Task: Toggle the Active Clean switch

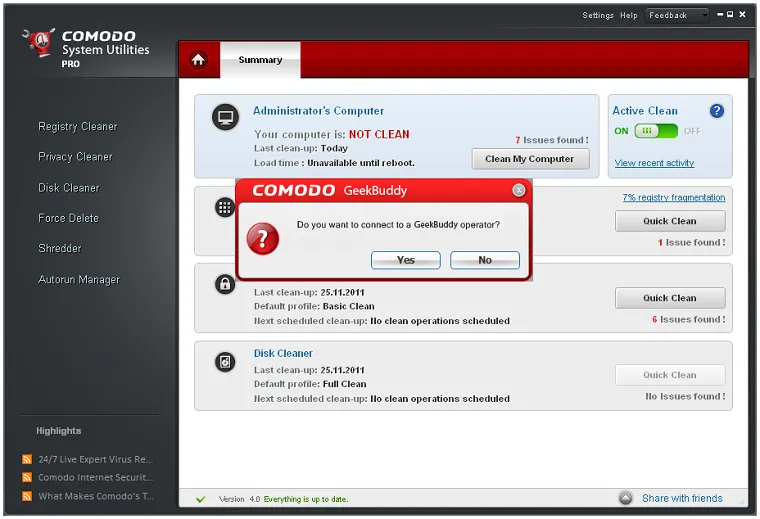Action: pos(656,131)
